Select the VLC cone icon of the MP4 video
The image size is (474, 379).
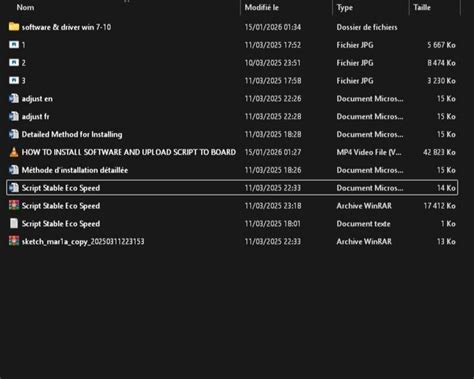point(14,152)
